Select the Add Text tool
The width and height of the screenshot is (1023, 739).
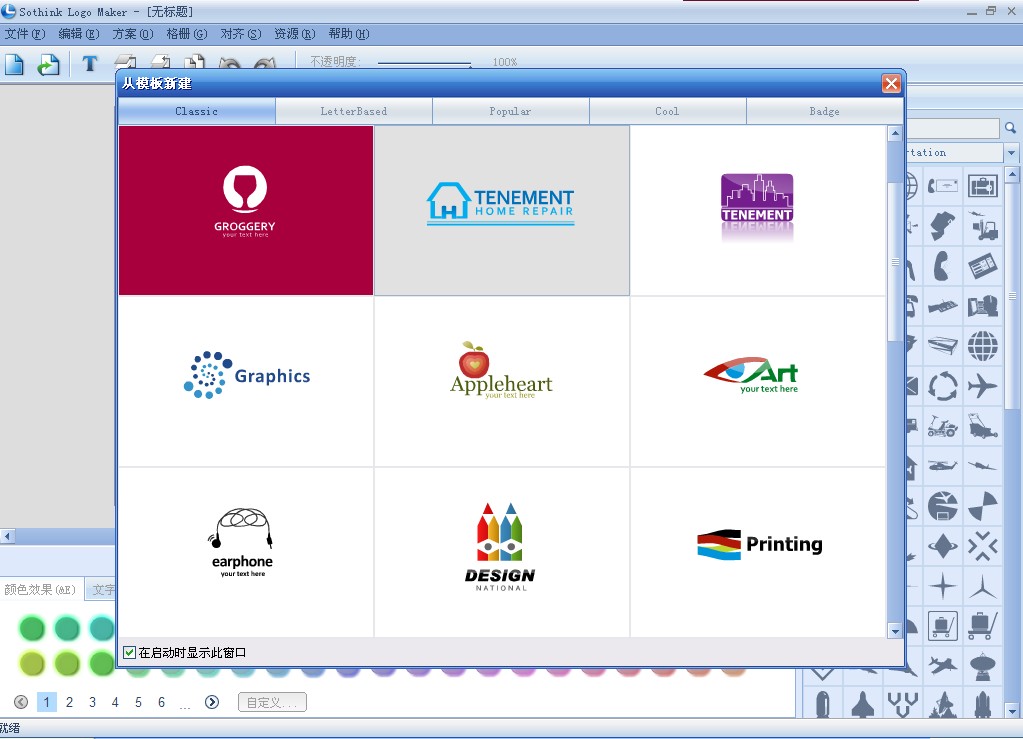pyautogui.click(x=90, y=63)
